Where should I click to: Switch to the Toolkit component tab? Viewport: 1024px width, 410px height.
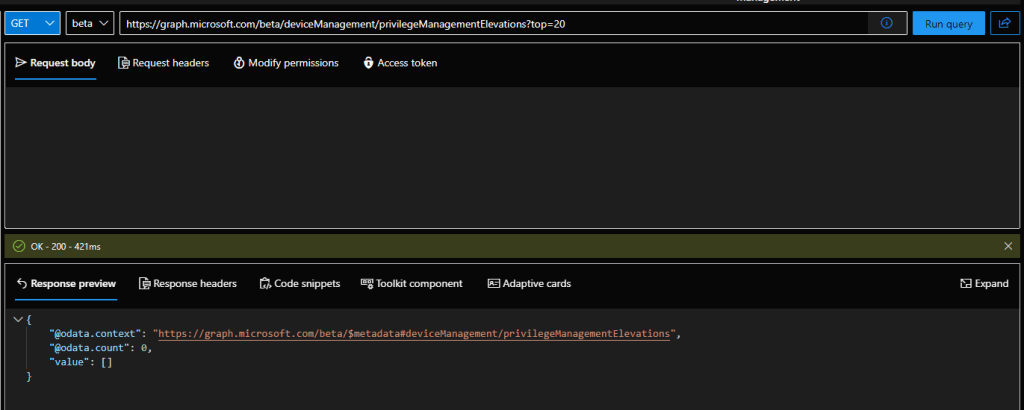point(411,284)
